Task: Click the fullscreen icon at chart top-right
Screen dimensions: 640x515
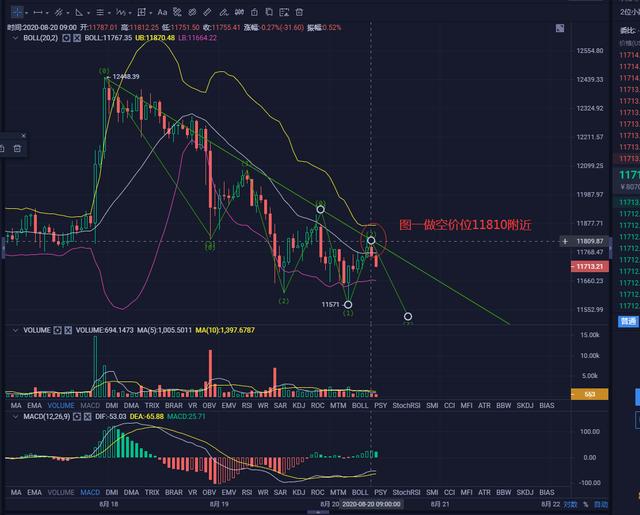Action: 560,28
